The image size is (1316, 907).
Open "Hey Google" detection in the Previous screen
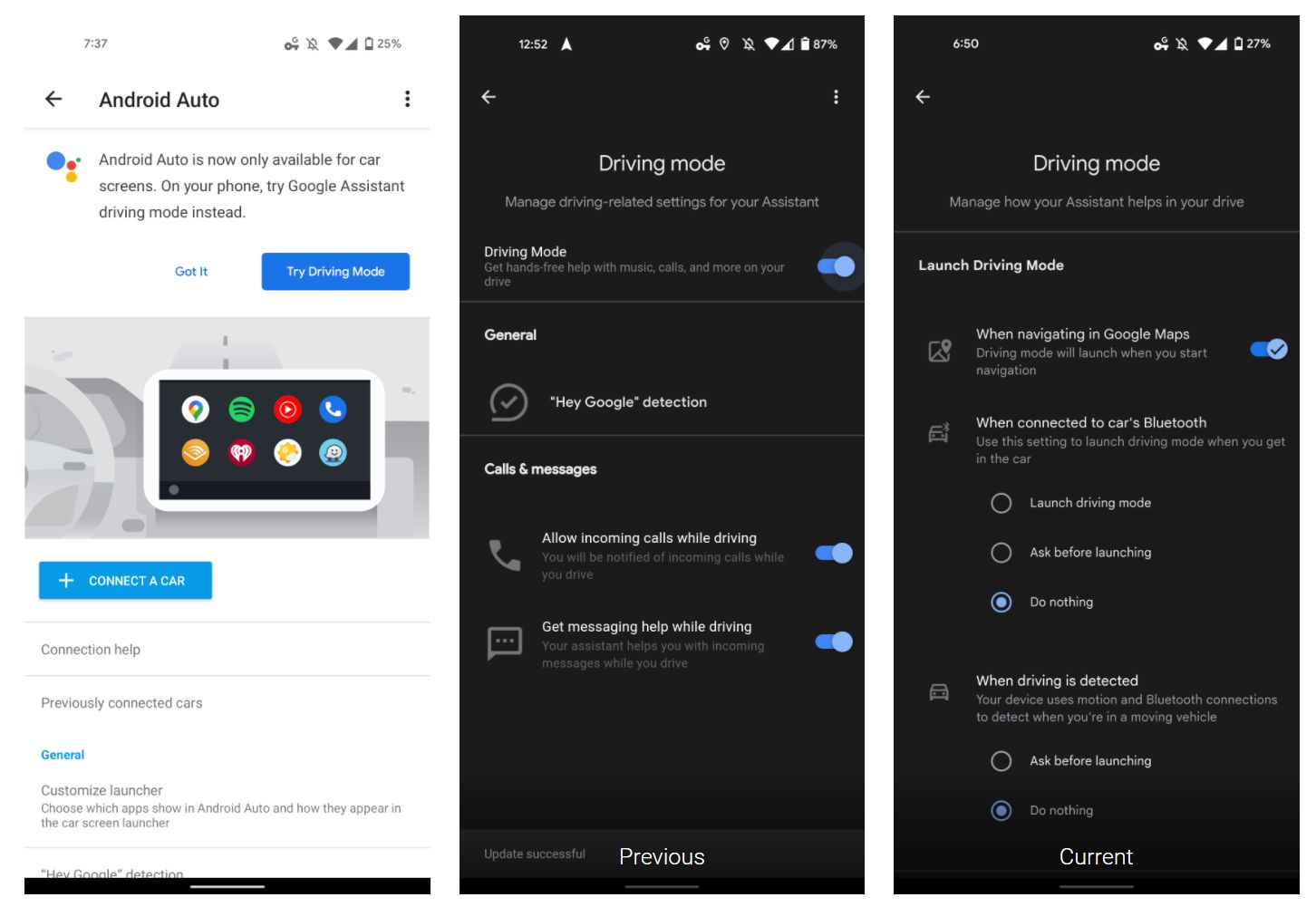pyautogui.click(x=662, y=402)
